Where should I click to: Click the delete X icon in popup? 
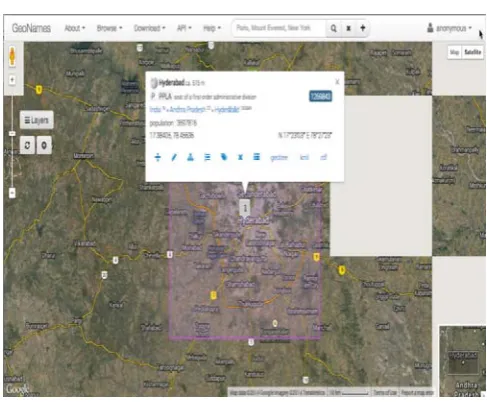[240, 157]
